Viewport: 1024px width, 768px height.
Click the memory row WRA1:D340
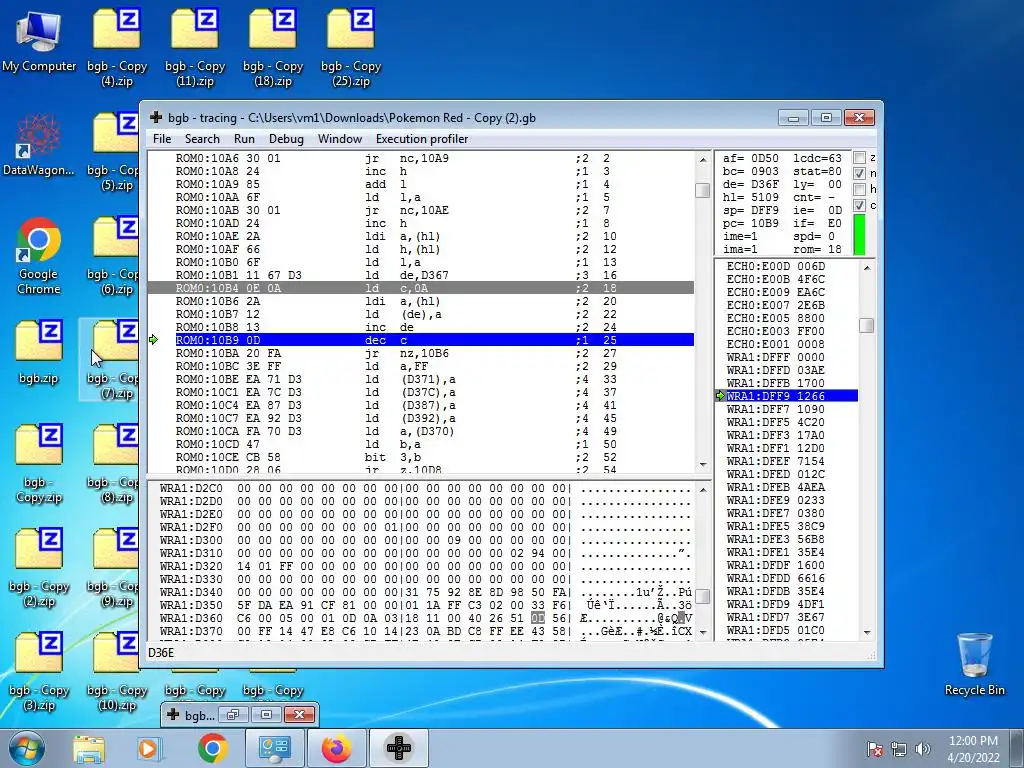click(426, 592)
